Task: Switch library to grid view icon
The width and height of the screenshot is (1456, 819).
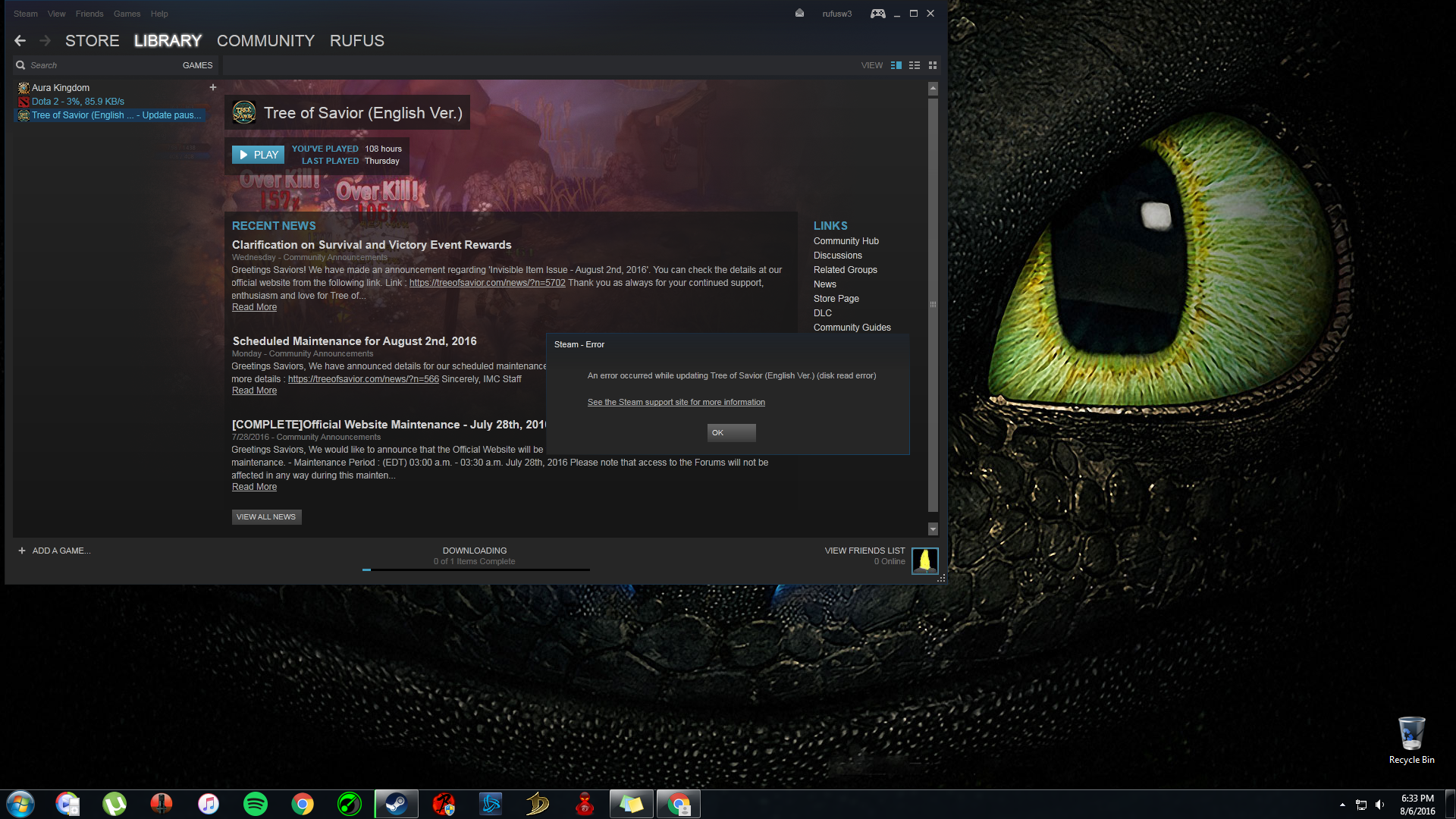Action: (933, 65)
